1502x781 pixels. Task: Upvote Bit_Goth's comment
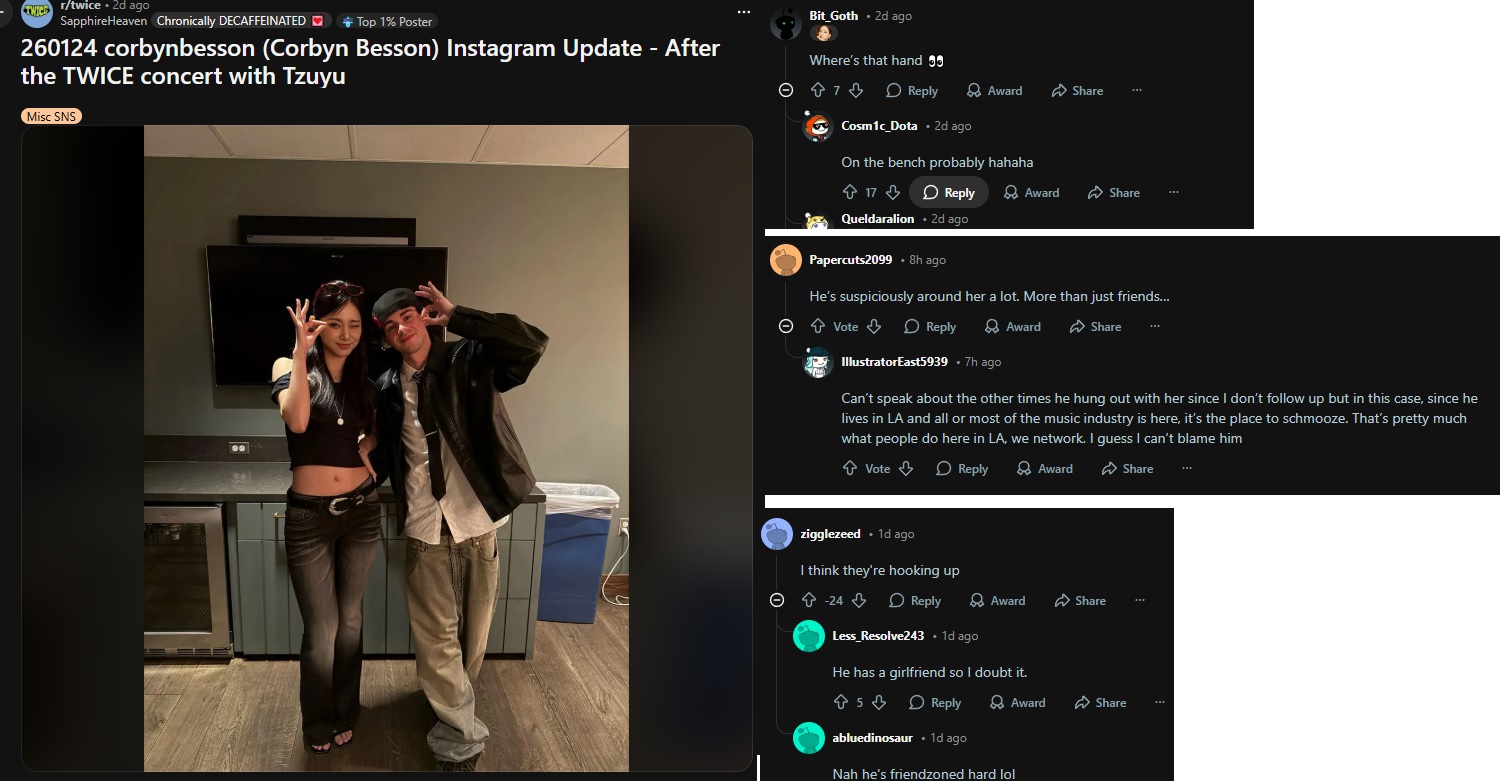coord(817,90)
